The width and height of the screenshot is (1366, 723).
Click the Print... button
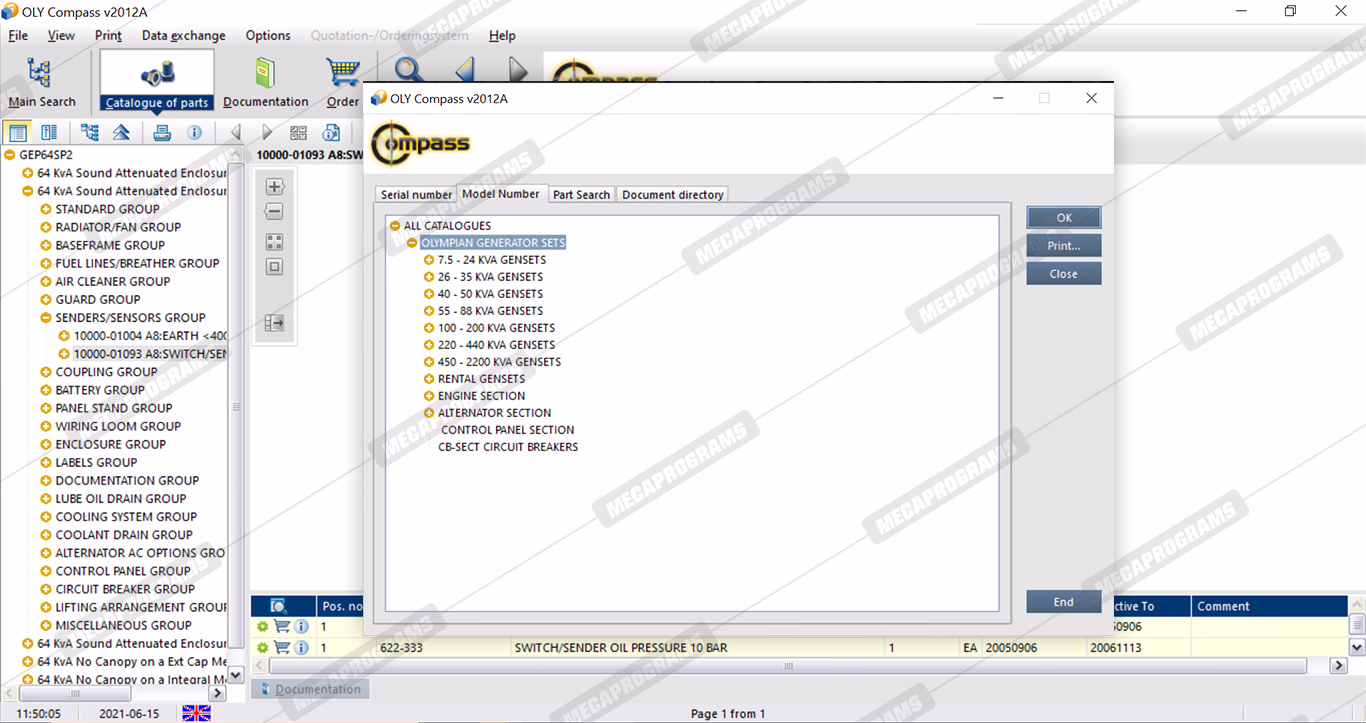pyautogui.click(x=1063, y=246)
